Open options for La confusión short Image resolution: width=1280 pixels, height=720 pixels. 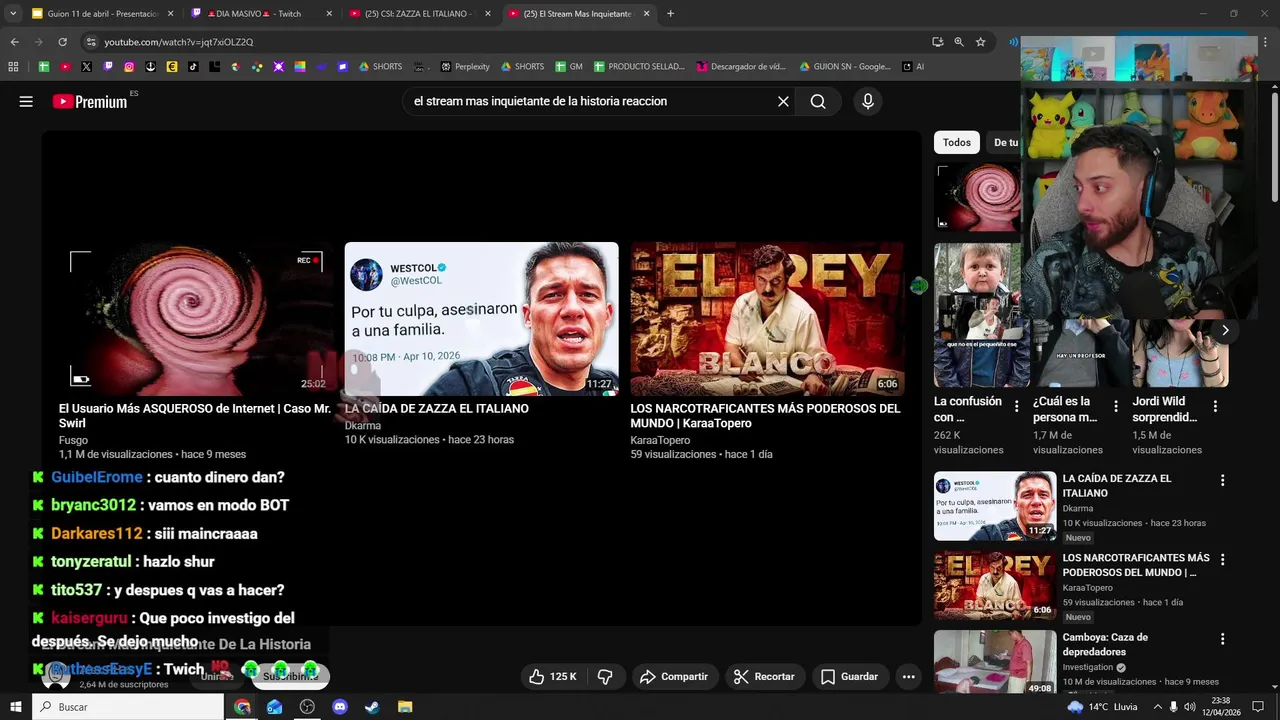click(1017, 406)
